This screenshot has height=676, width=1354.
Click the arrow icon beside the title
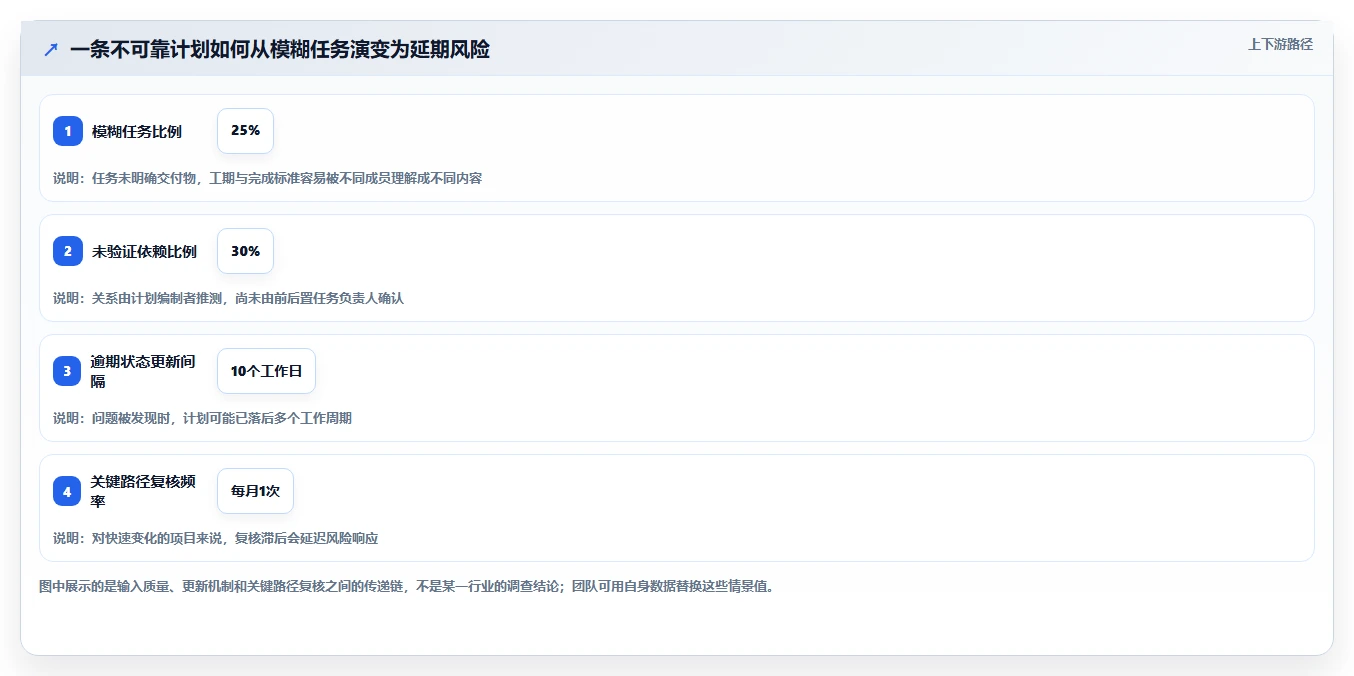click(x=51, y=50)
